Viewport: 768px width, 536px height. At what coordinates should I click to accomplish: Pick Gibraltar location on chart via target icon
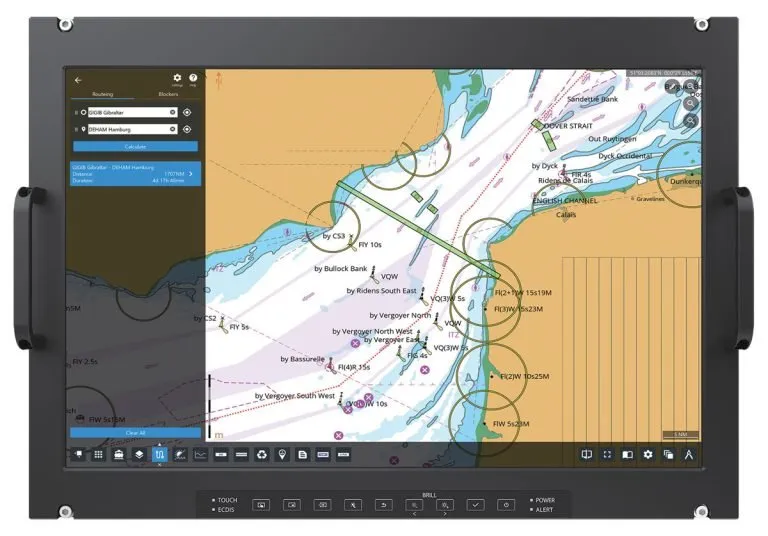click(187, 112)
